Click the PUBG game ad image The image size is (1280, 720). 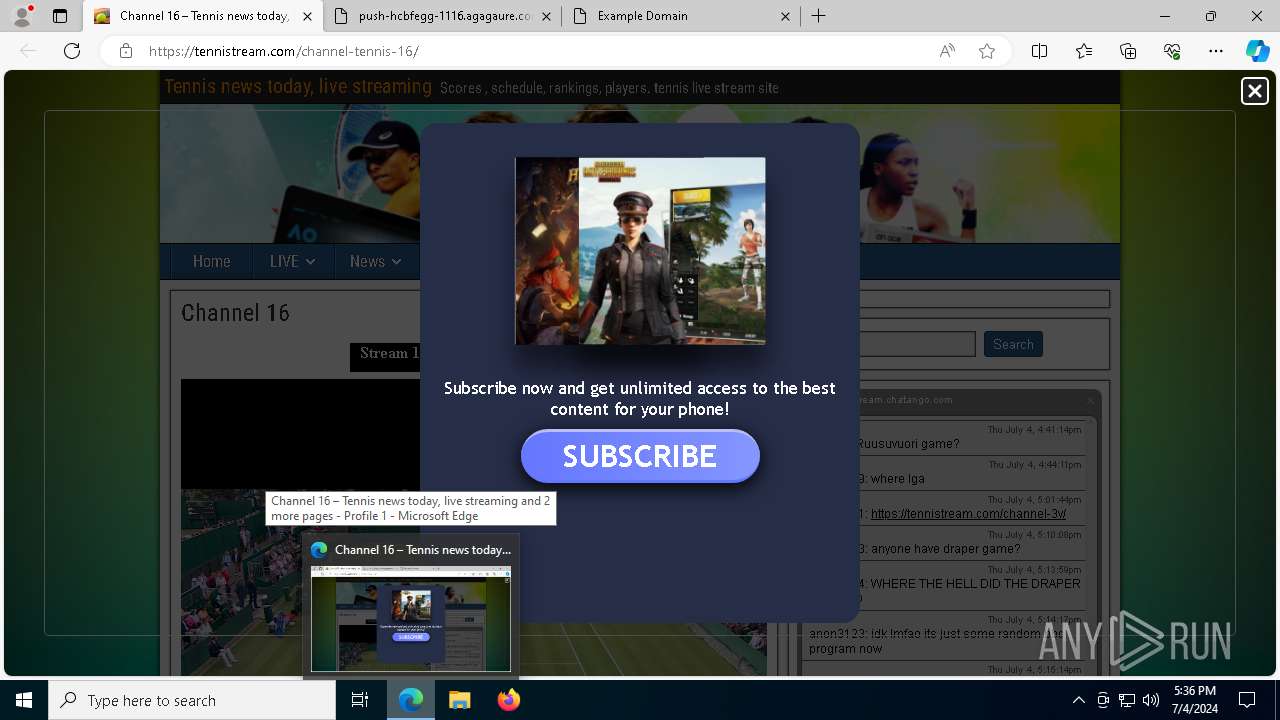click(x=640, y=251)
